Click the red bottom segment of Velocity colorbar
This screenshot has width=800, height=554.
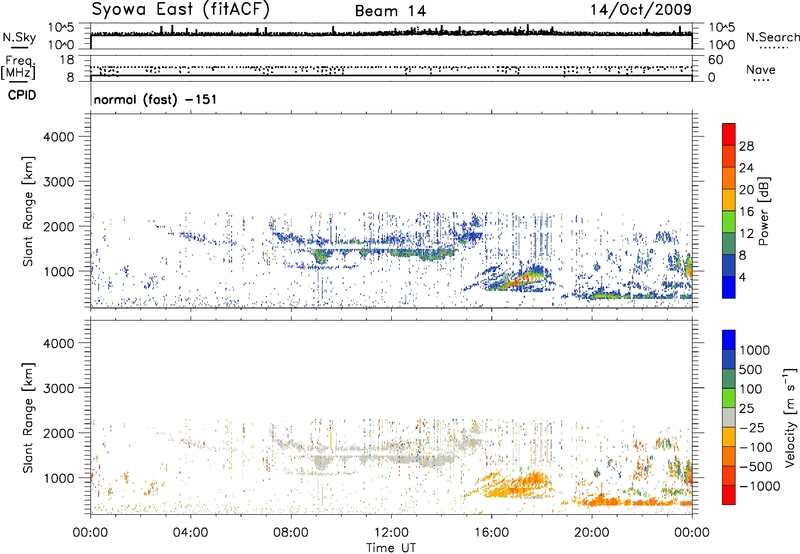[x=729, y=495]
